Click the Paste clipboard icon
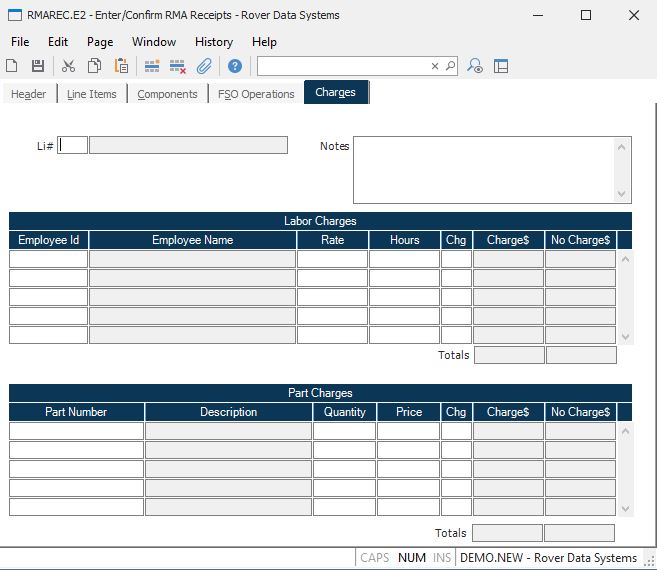657x570 pixels. click(x=121, y=66)
